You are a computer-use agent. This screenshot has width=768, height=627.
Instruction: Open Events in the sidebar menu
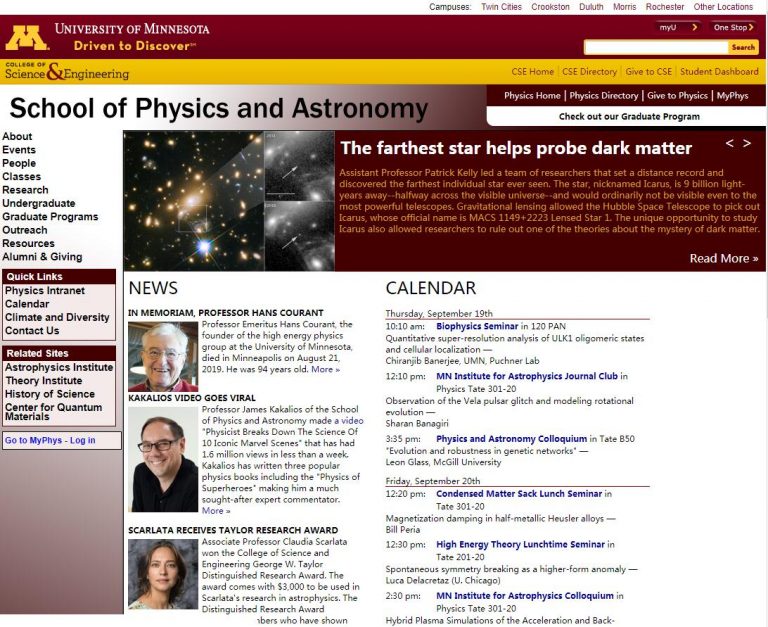(x=19, y=150)
